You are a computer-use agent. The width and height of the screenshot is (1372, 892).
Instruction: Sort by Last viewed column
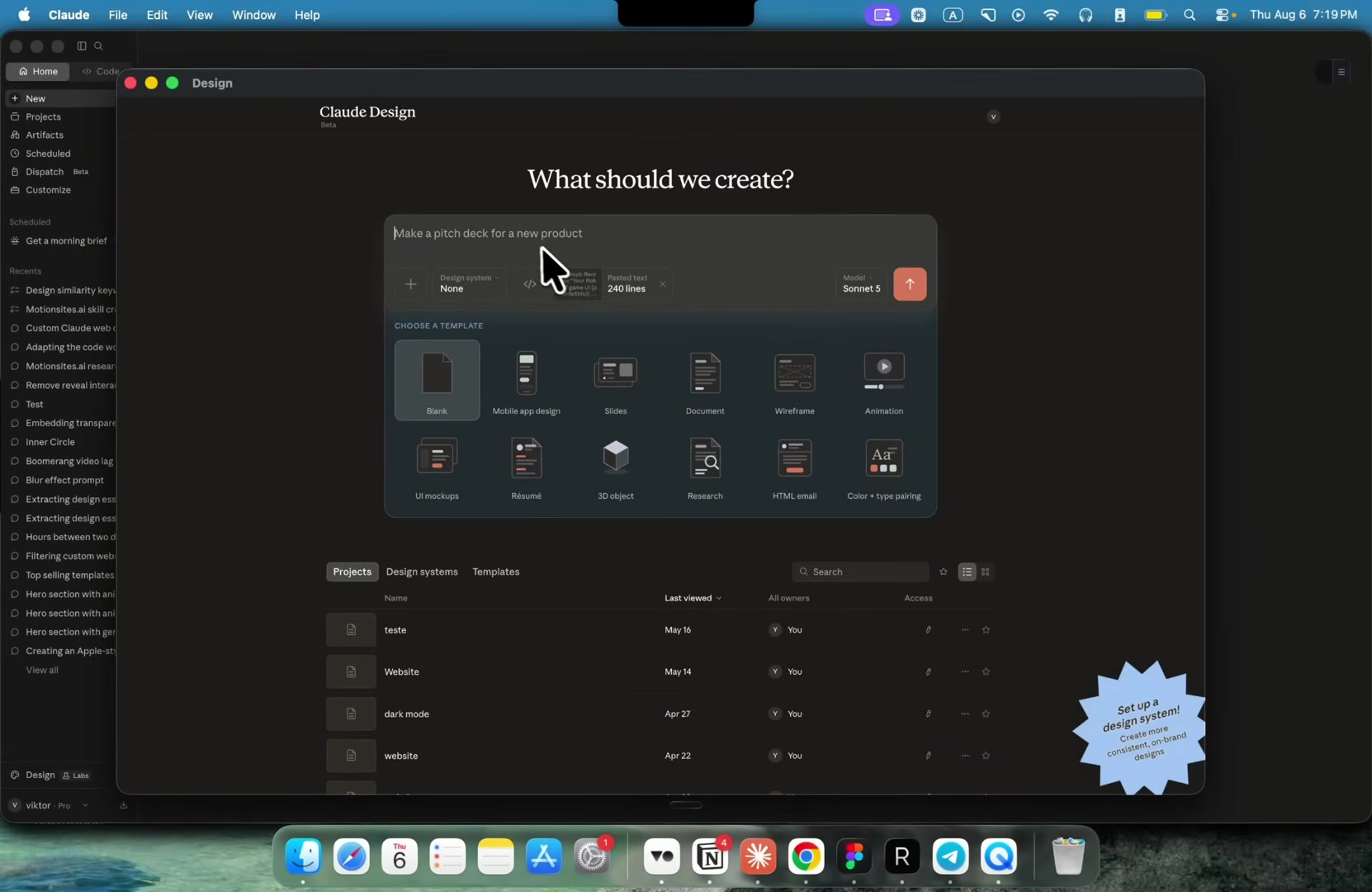[693, 598]
